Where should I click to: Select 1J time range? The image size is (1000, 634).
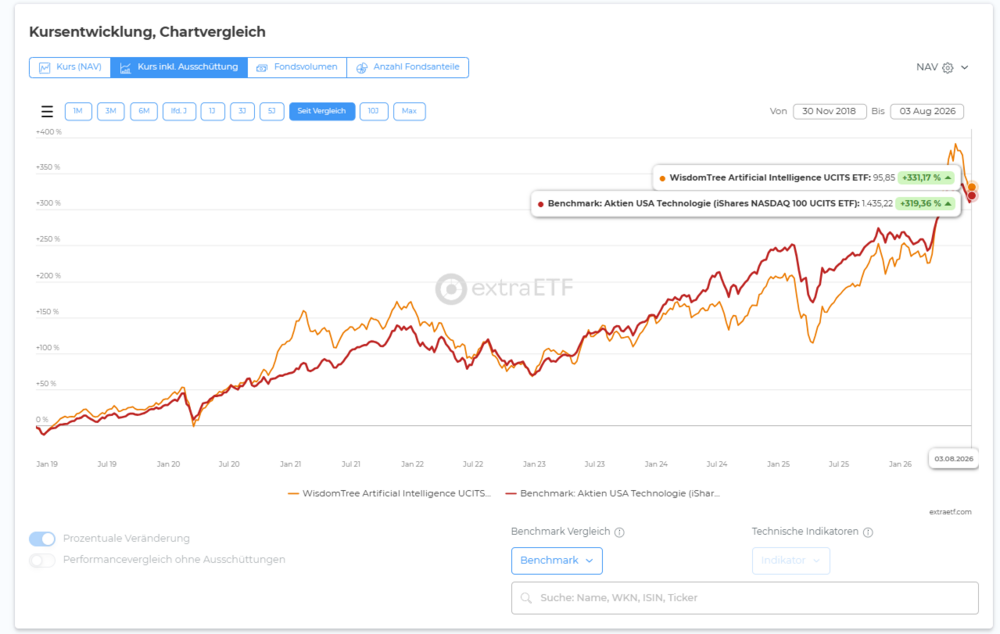pyautogui.click(x=212, y=111)
